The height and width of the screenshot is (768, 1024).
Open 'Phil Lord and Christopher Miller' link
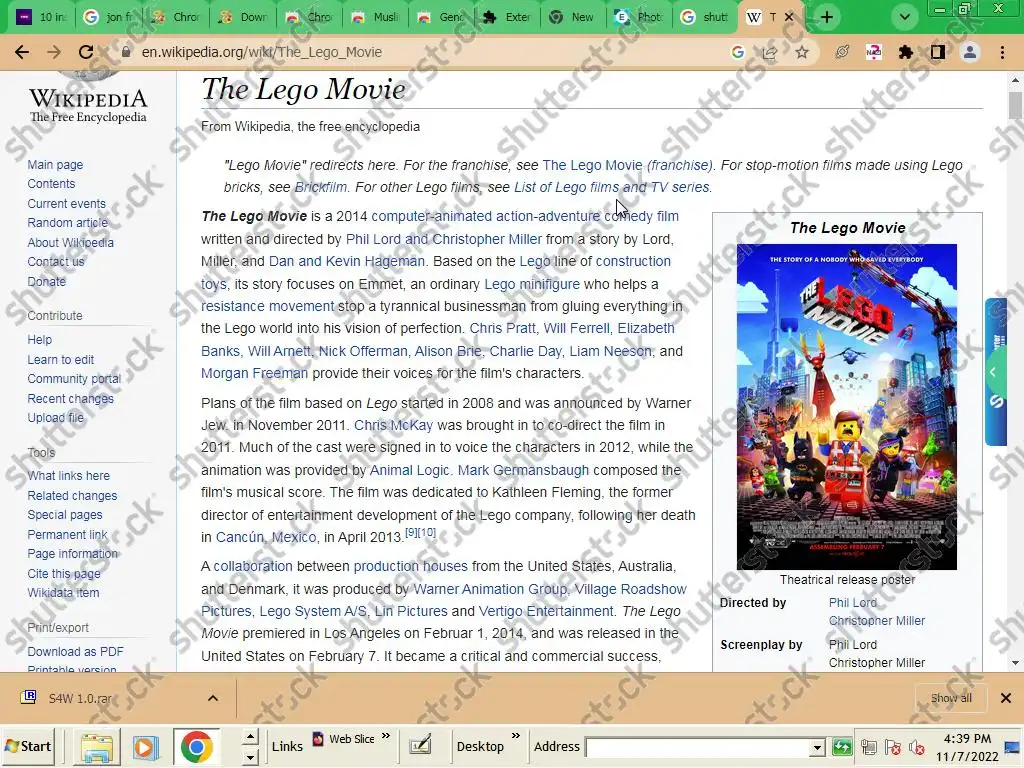pos(443,239)
